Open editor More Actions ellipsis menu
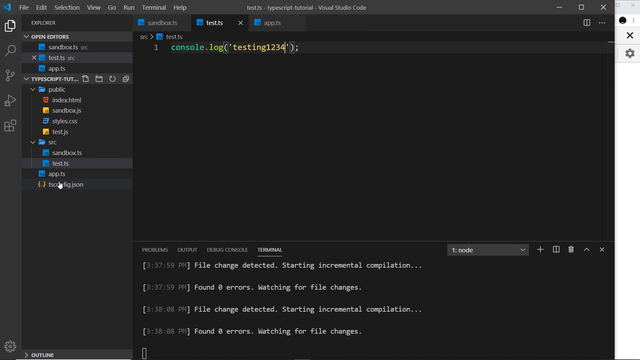The image size is (640, 360). 602,23
